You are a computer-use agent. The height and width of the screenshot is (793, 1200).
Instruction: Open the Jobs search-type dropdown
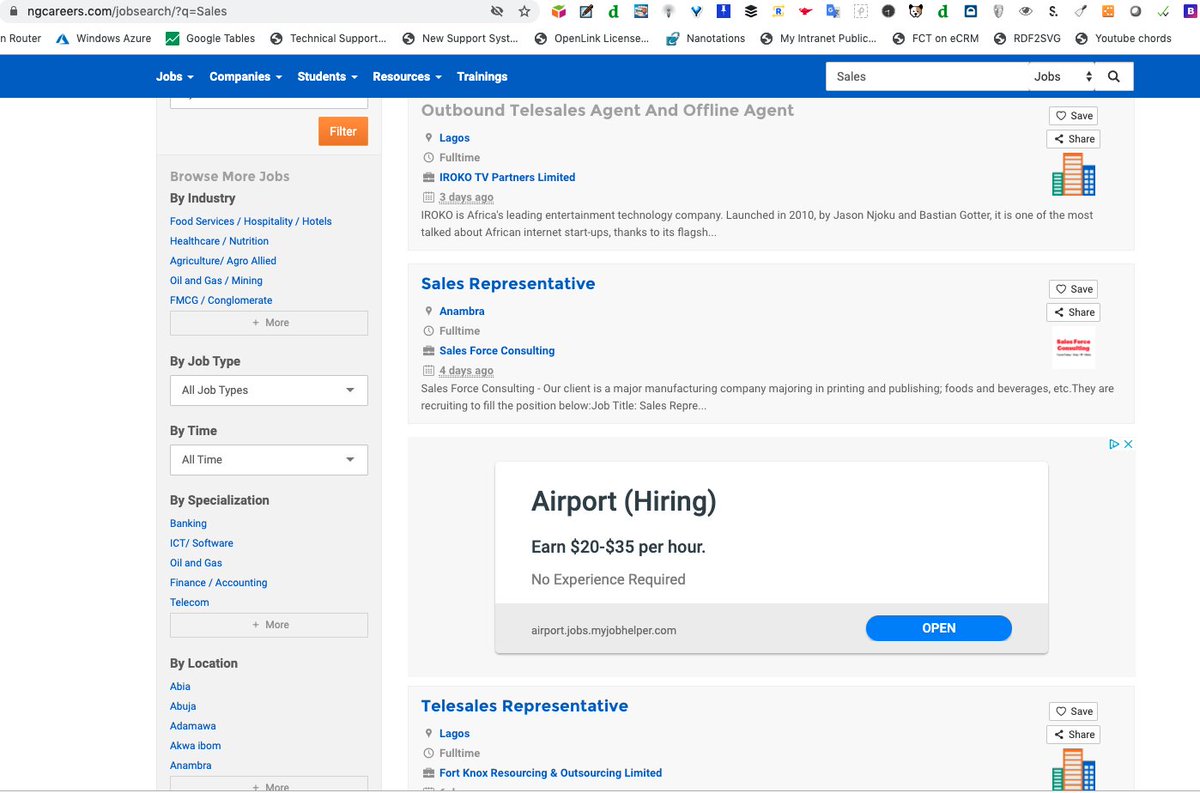(x=1063, y=76)
